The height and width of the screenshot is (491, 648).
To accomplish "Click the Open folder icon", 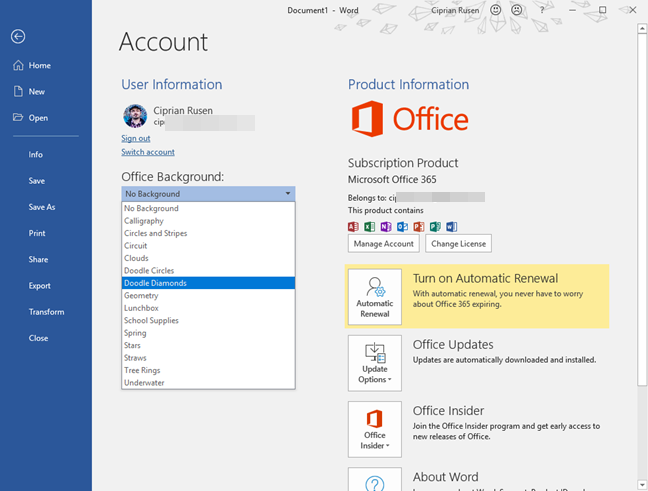I will click(18, 117).
